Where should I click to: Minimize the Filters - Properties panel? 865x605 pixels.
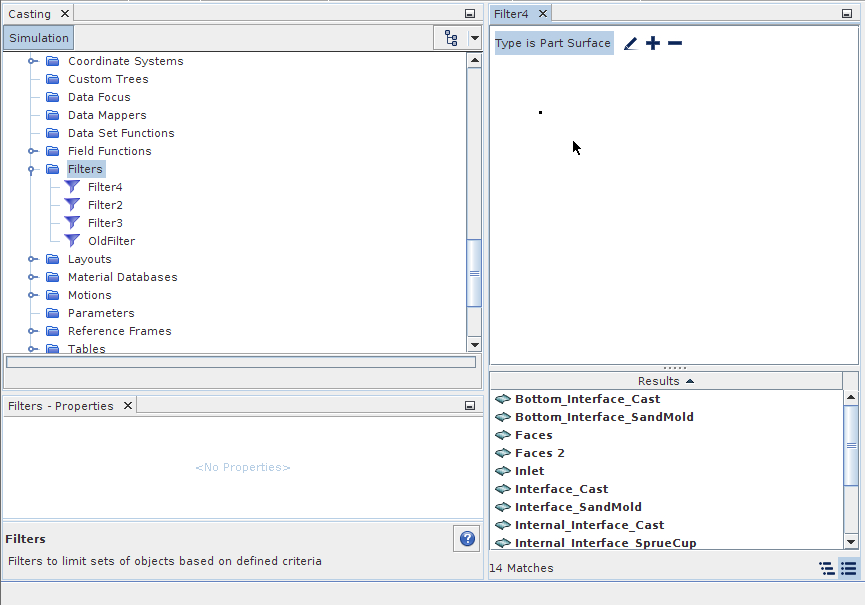[x=470, y=406]
